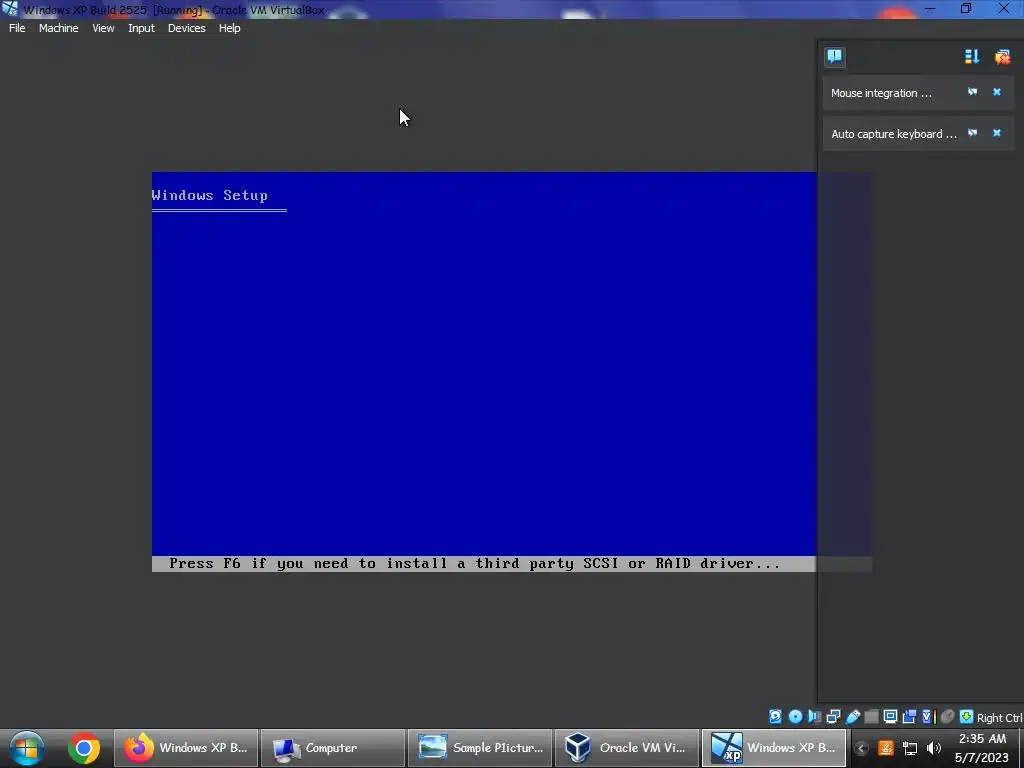Click the audio status icon
Screen dimensions: 1024x768
pyautogui.click(x=814, y=716)
